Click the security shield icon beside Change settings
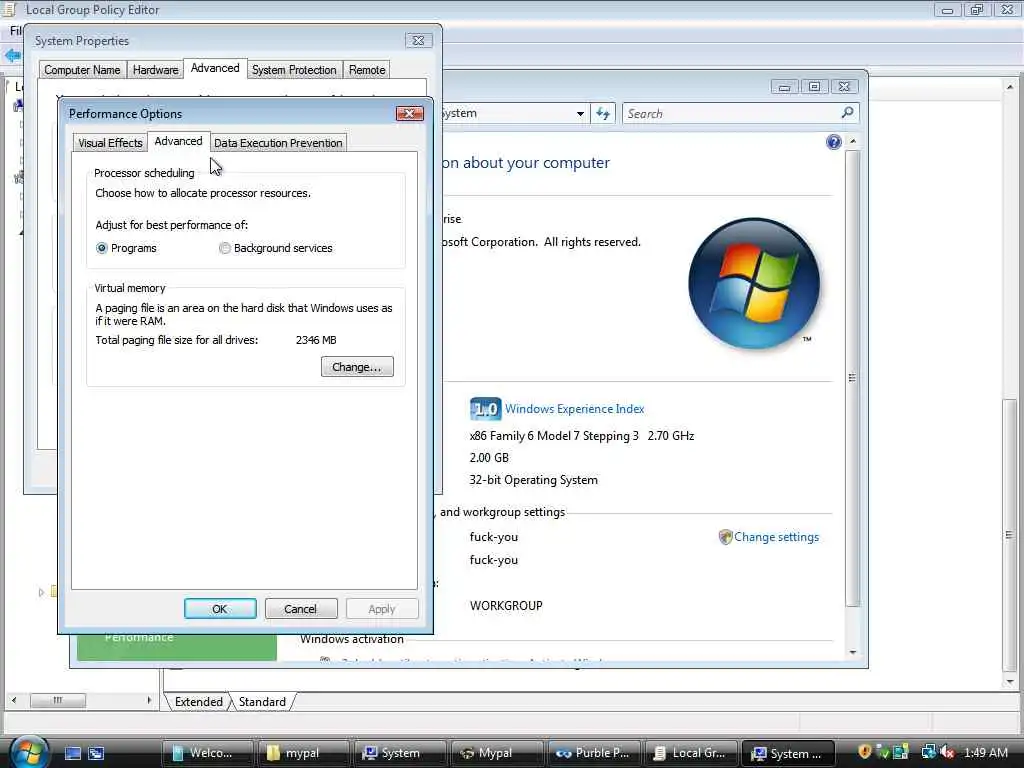This screenshot has height=768, width=1024. coord(725,537)
